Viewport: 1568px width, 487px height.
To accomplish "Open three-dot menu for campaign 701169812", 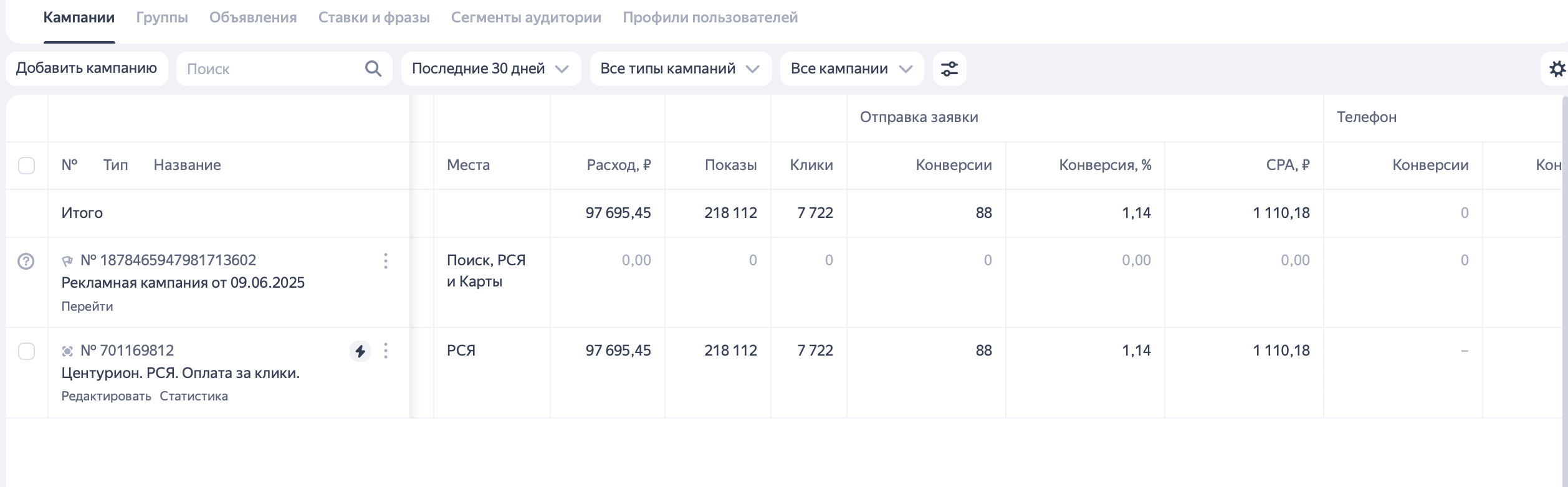I will tap(386, 351).
